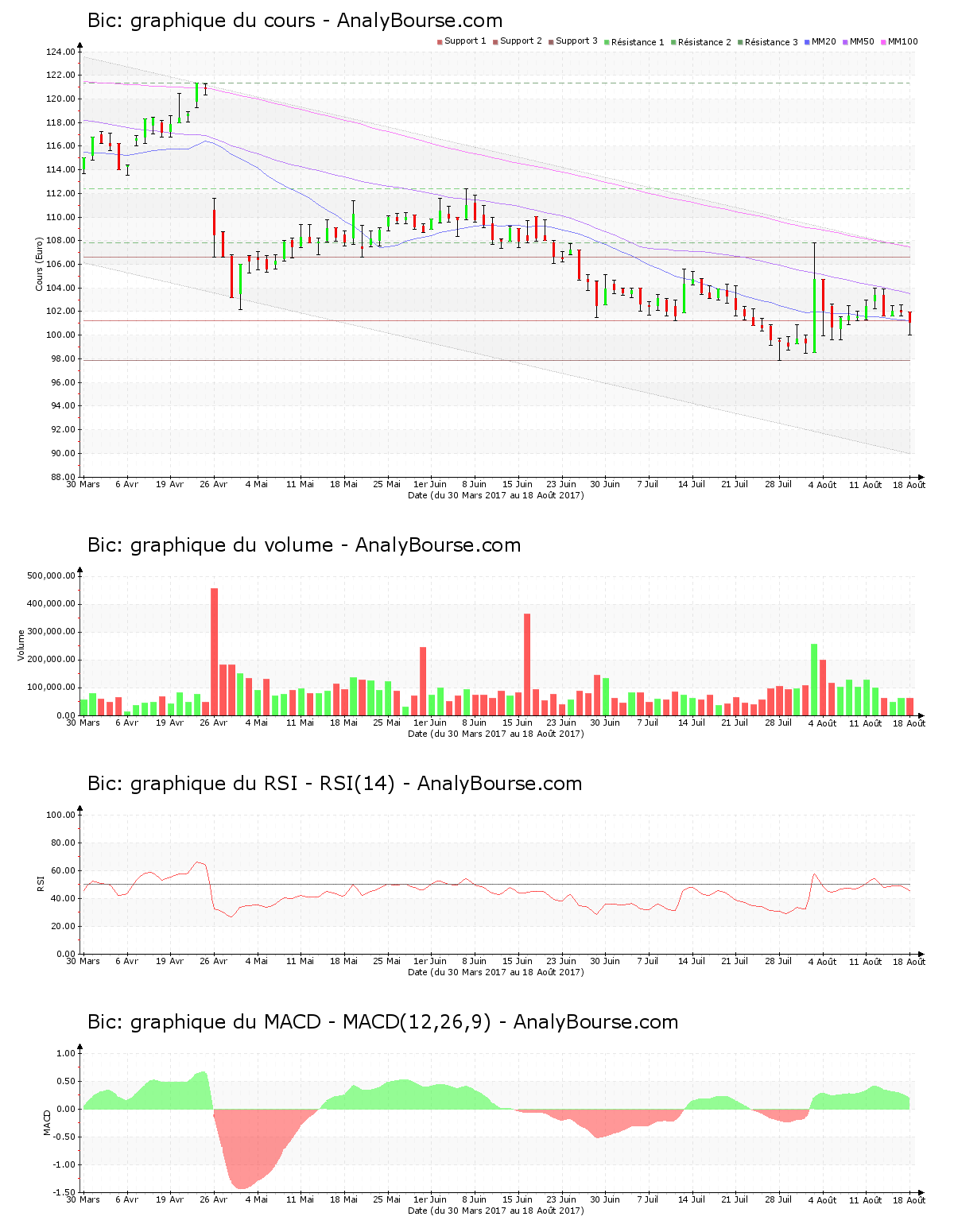The height and width of the screenshot is (1232, 954).
Task: Click the 'Bic: graphique du RSI - RSI(14)' title
Action: pos(335,784)
